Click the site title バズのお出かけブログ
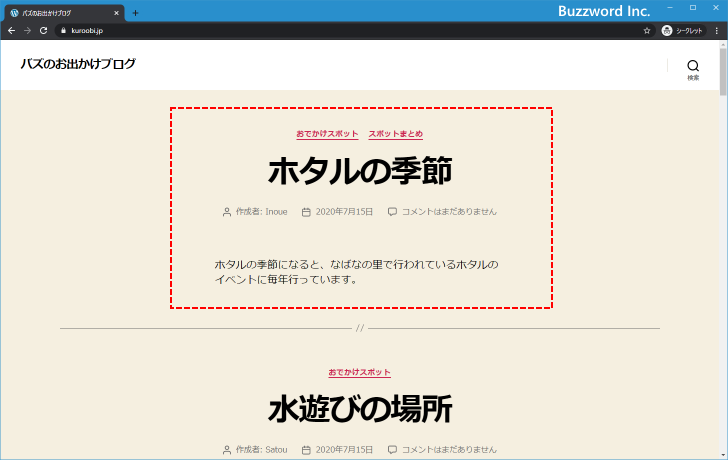 point(78,64)
